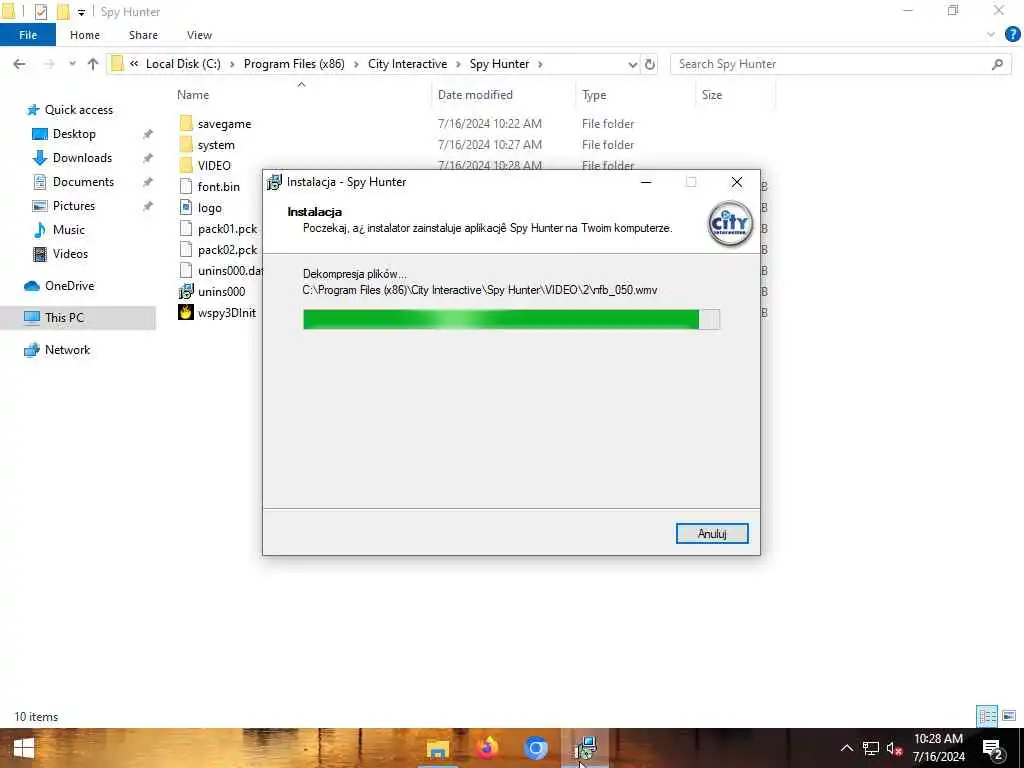
Task: Sort by the Name column header
Action: pos(193,95)
